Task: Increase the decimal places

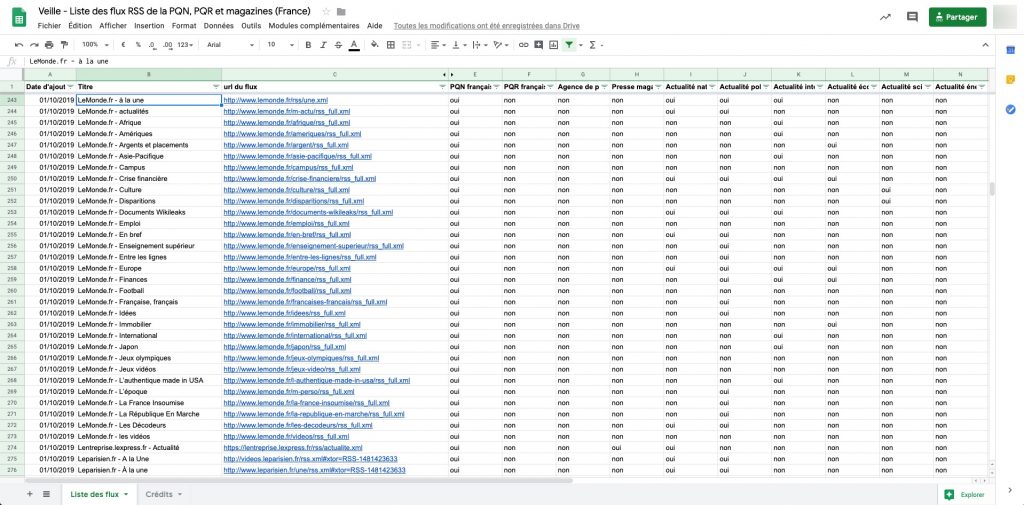Action: 168,45
